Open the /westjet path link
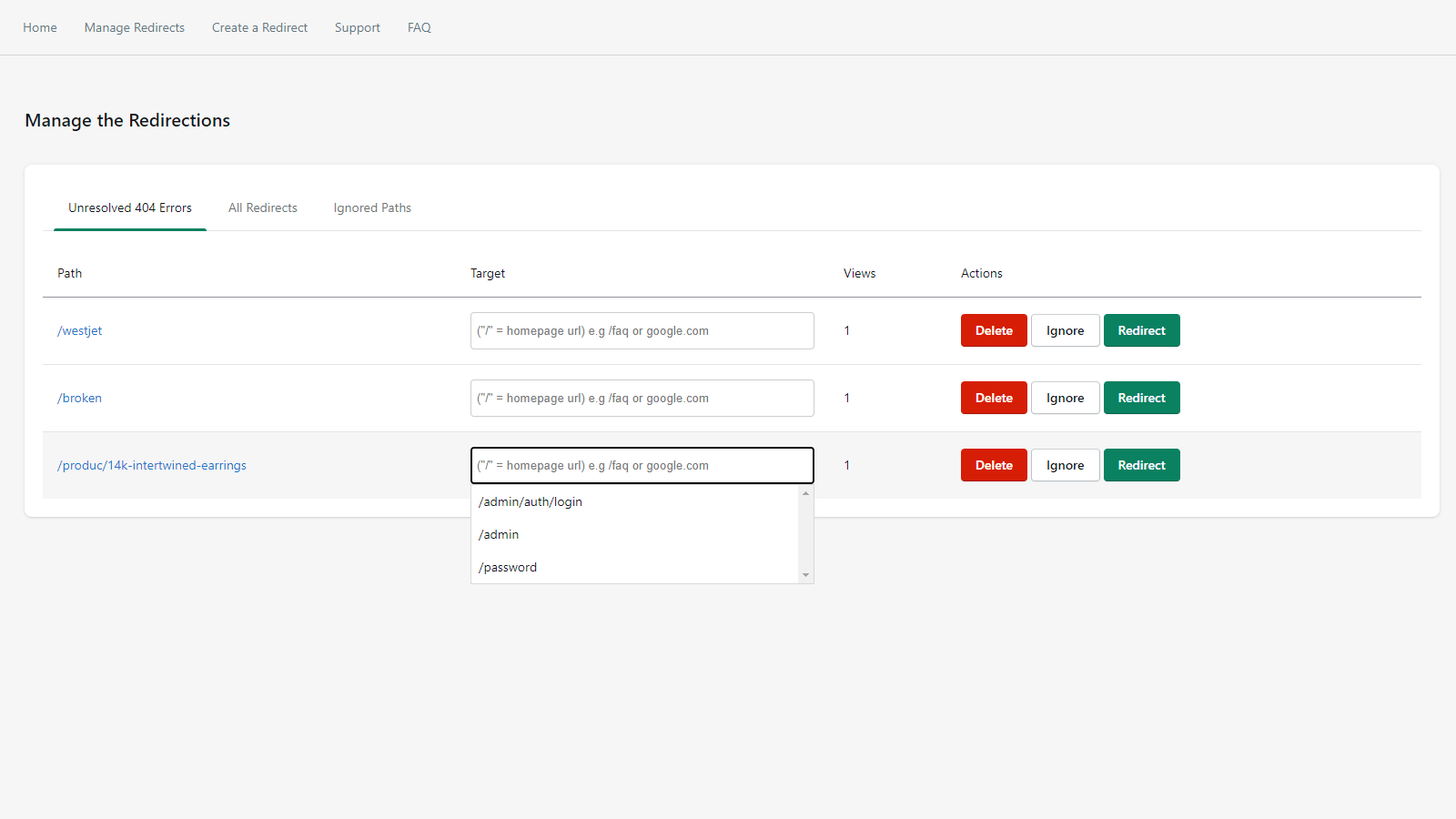 point(80,330)
